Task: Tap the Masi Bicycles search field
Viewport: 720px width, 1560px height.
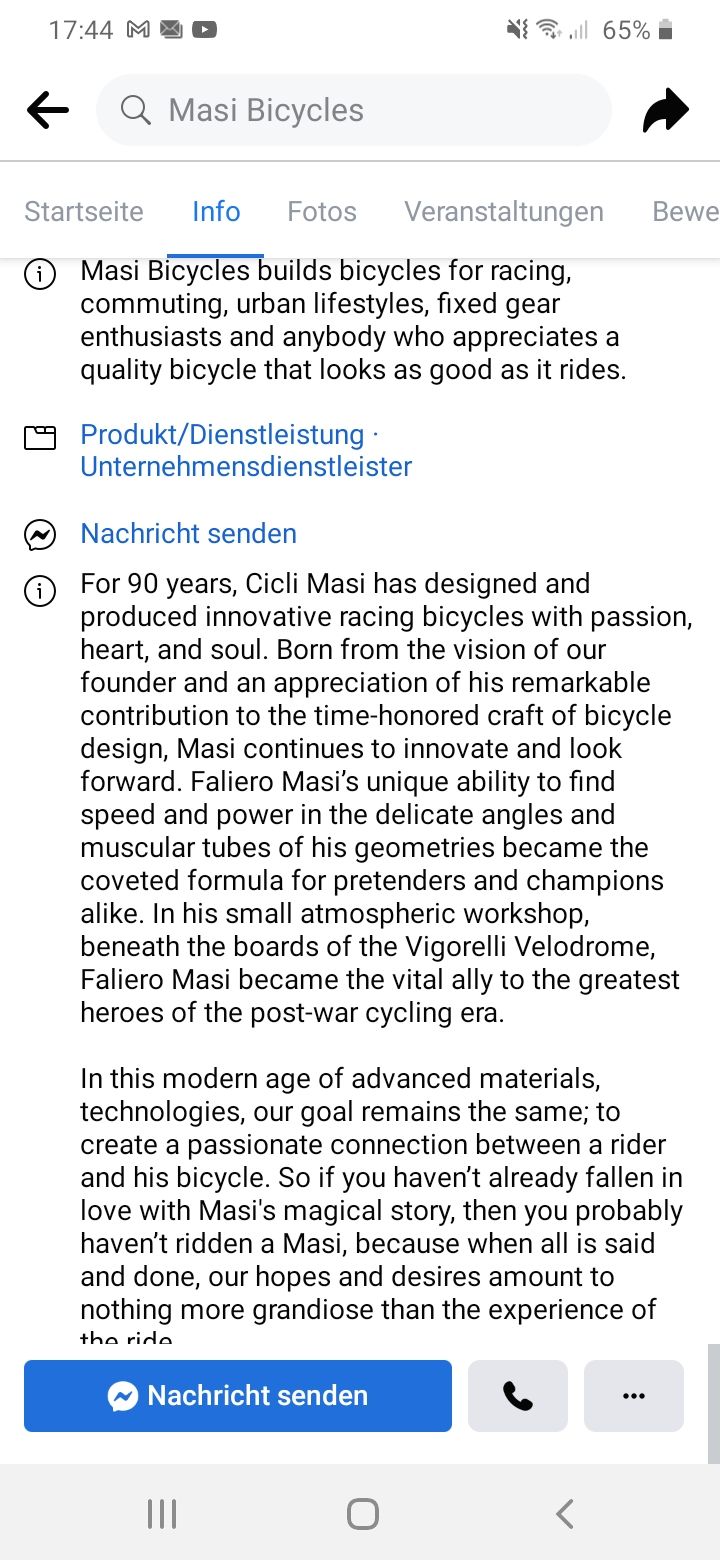Action: coord(354,110)
